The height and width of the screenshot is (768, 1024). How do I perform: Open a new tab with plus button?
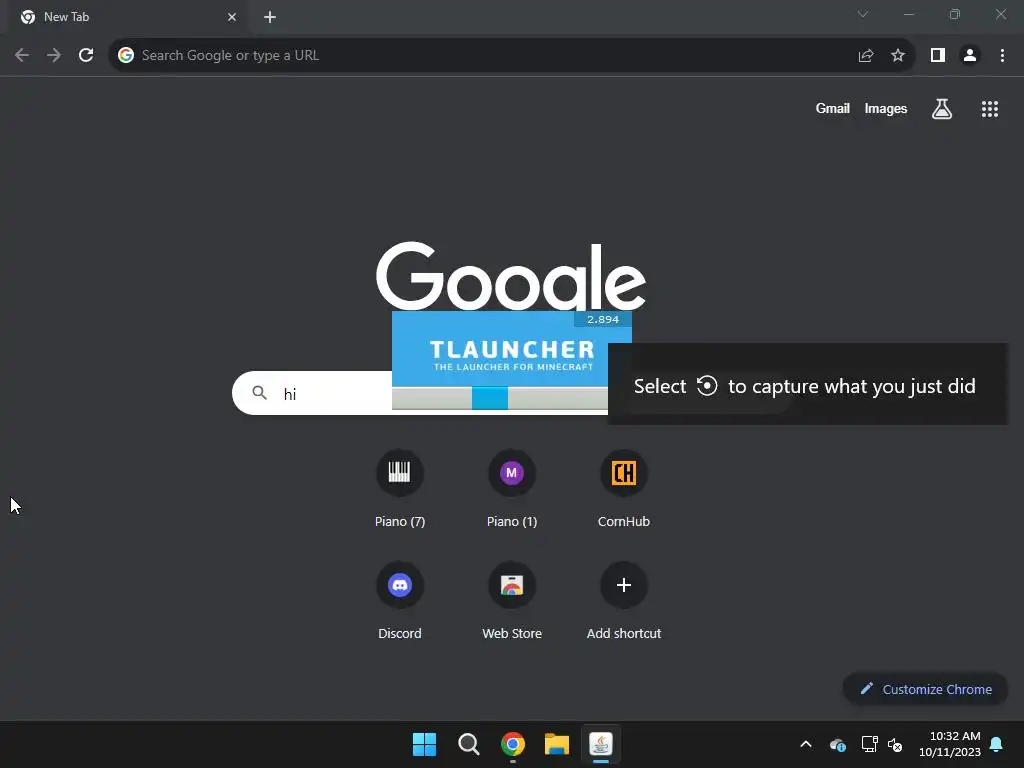270,17
